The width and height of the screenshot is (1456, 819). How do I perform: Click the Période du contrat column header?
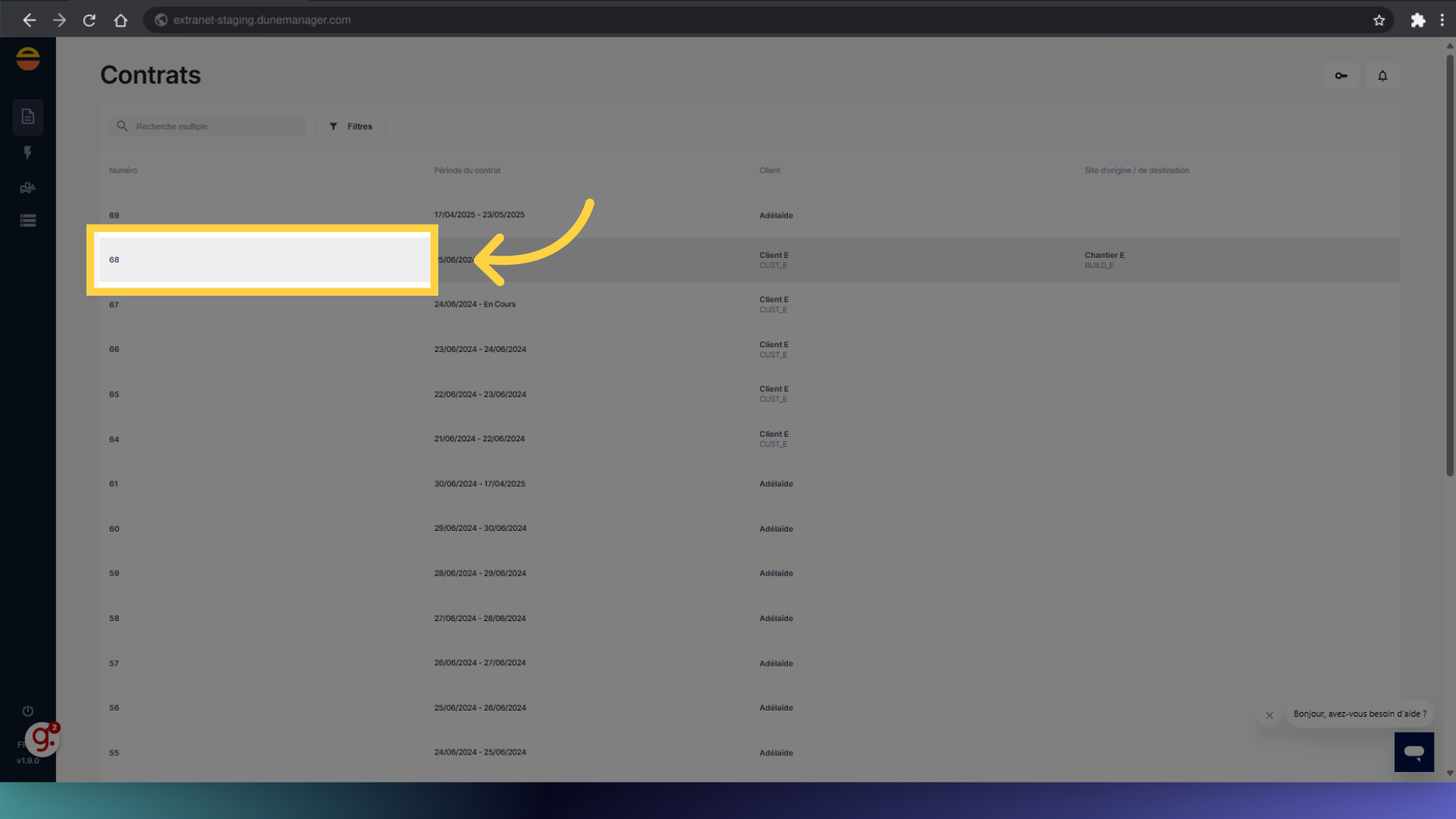point(467,171)
